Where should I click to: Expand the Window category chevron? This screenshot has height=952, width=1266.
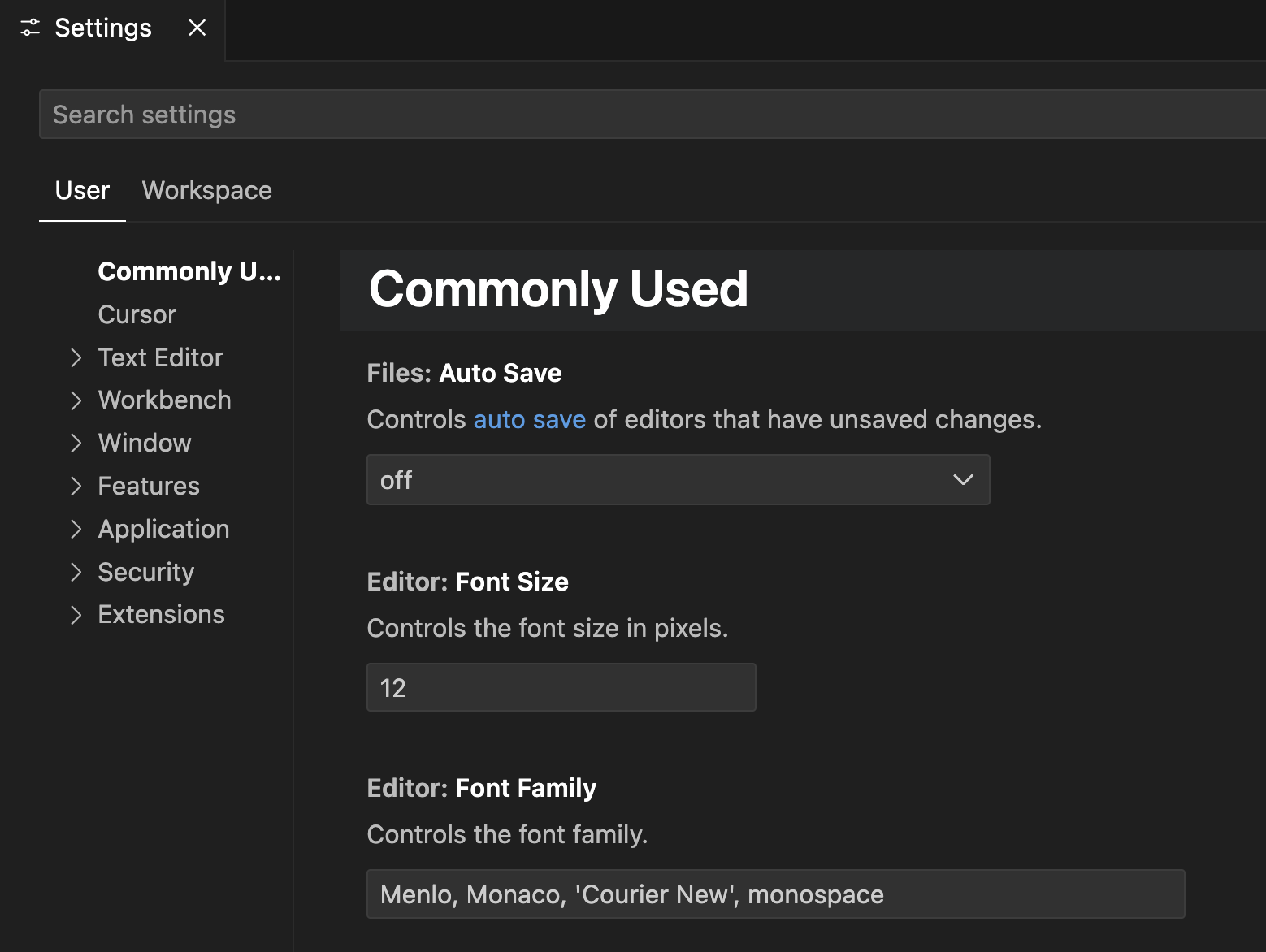coord(76,443)
